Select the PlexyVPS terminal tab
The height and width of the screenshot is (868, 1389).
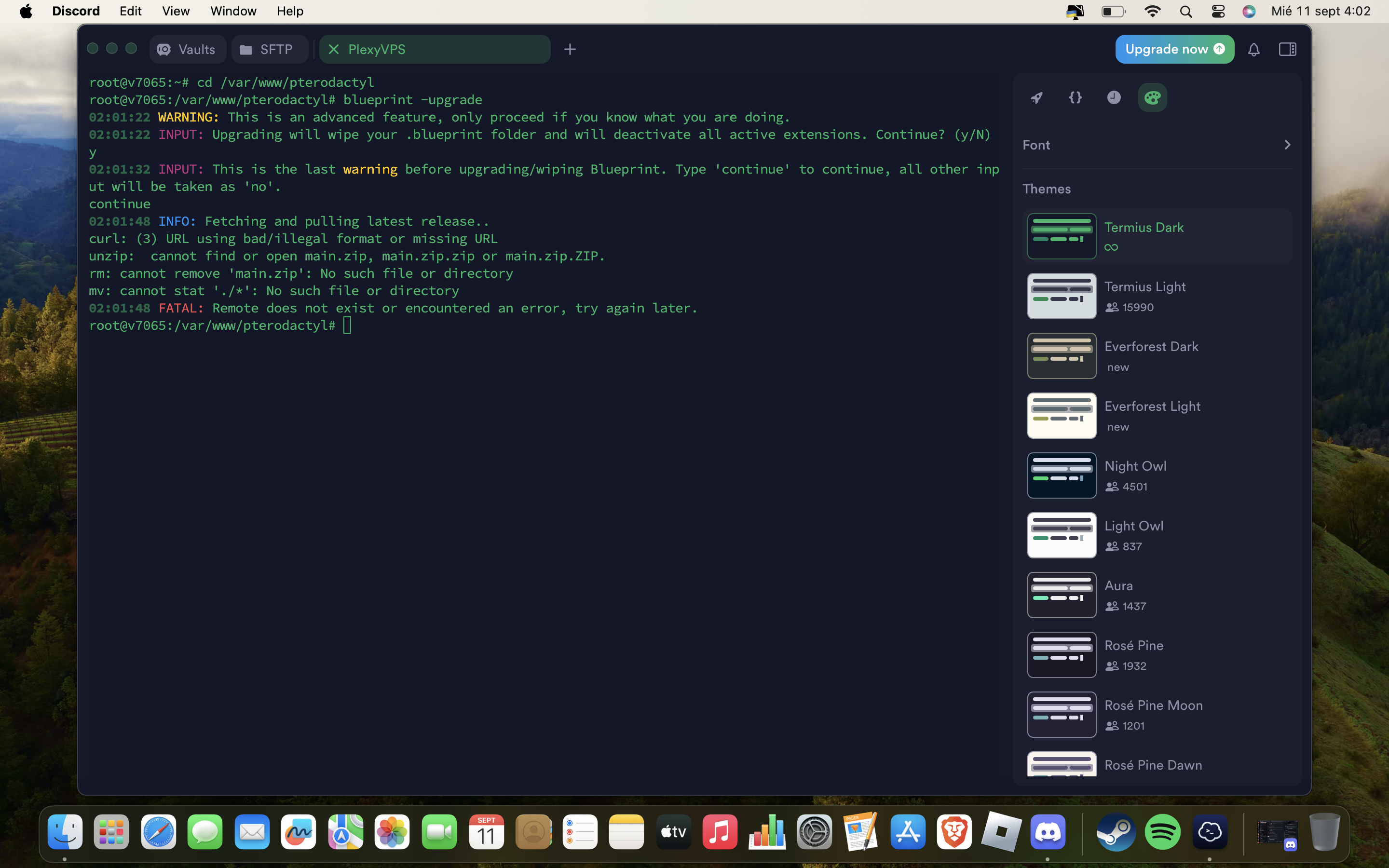pyautogui.click(x=435, y=49)
